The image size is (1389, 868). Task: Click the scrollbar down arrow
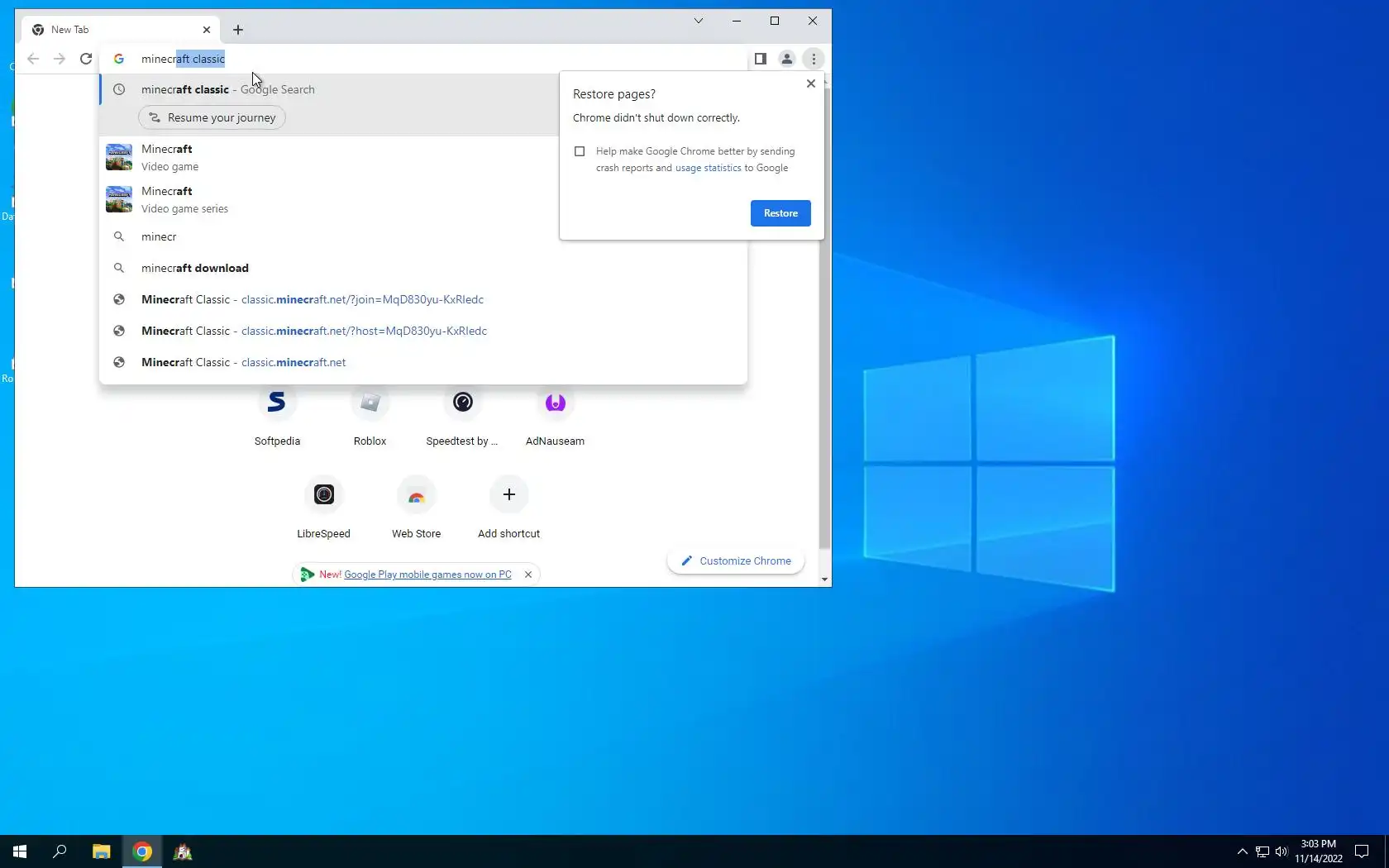click(824, 579)
